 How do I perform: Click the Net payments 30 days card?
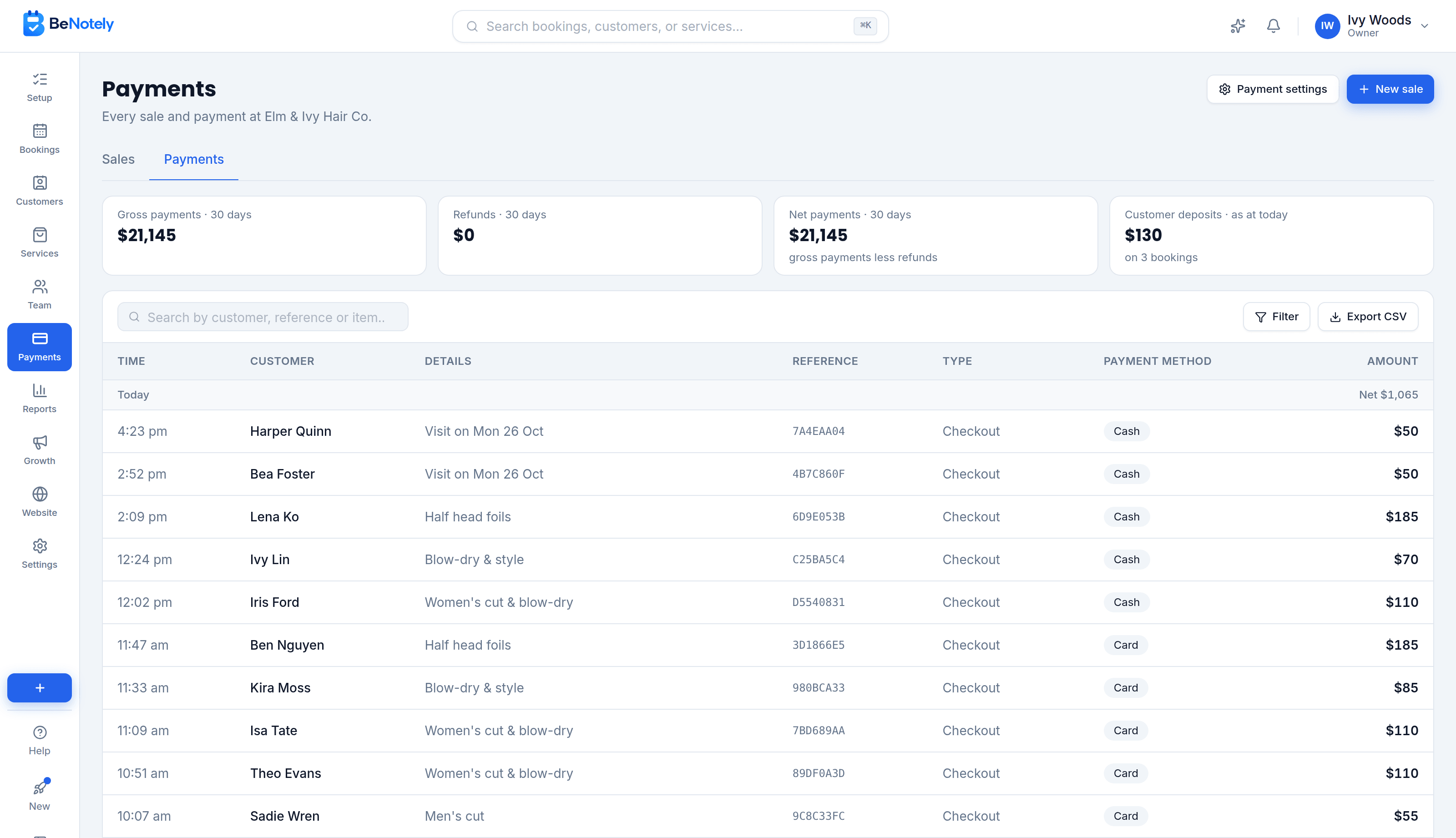(935, 235)
